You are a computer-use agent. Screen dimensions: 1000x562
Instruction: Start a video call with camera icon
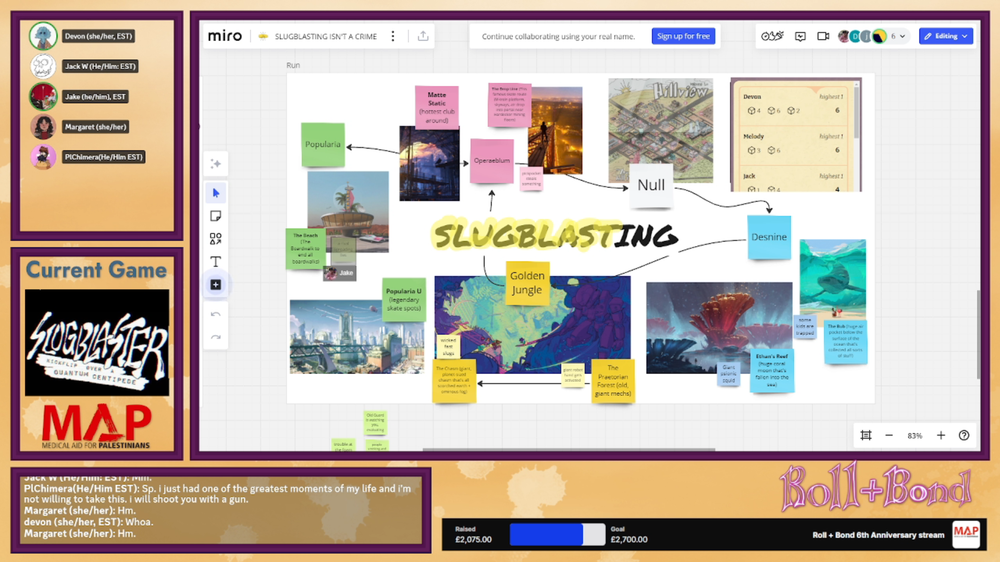(823, 36)
